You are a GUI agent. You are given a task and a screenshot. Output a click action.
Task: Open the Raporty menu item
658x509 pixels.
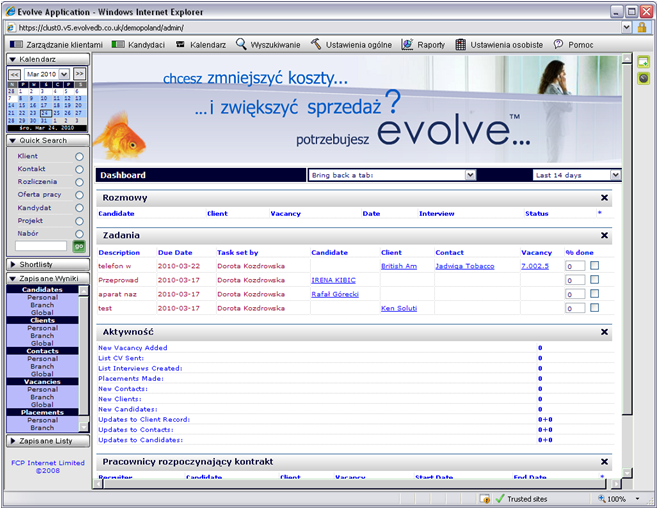pyautogui.click(x=424, y=45)
